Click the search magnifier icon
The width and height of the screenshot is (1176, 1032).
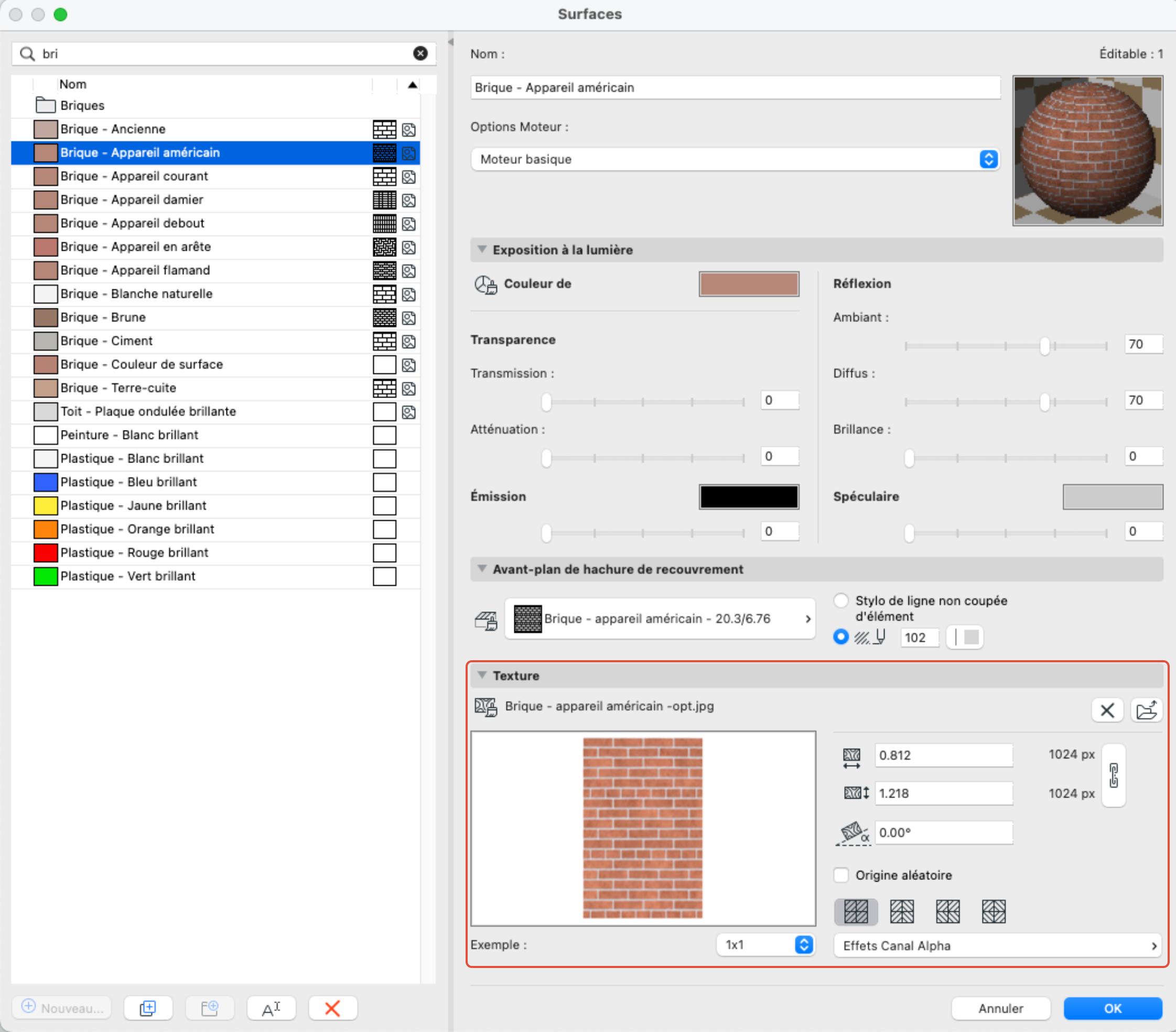[27, 53]
